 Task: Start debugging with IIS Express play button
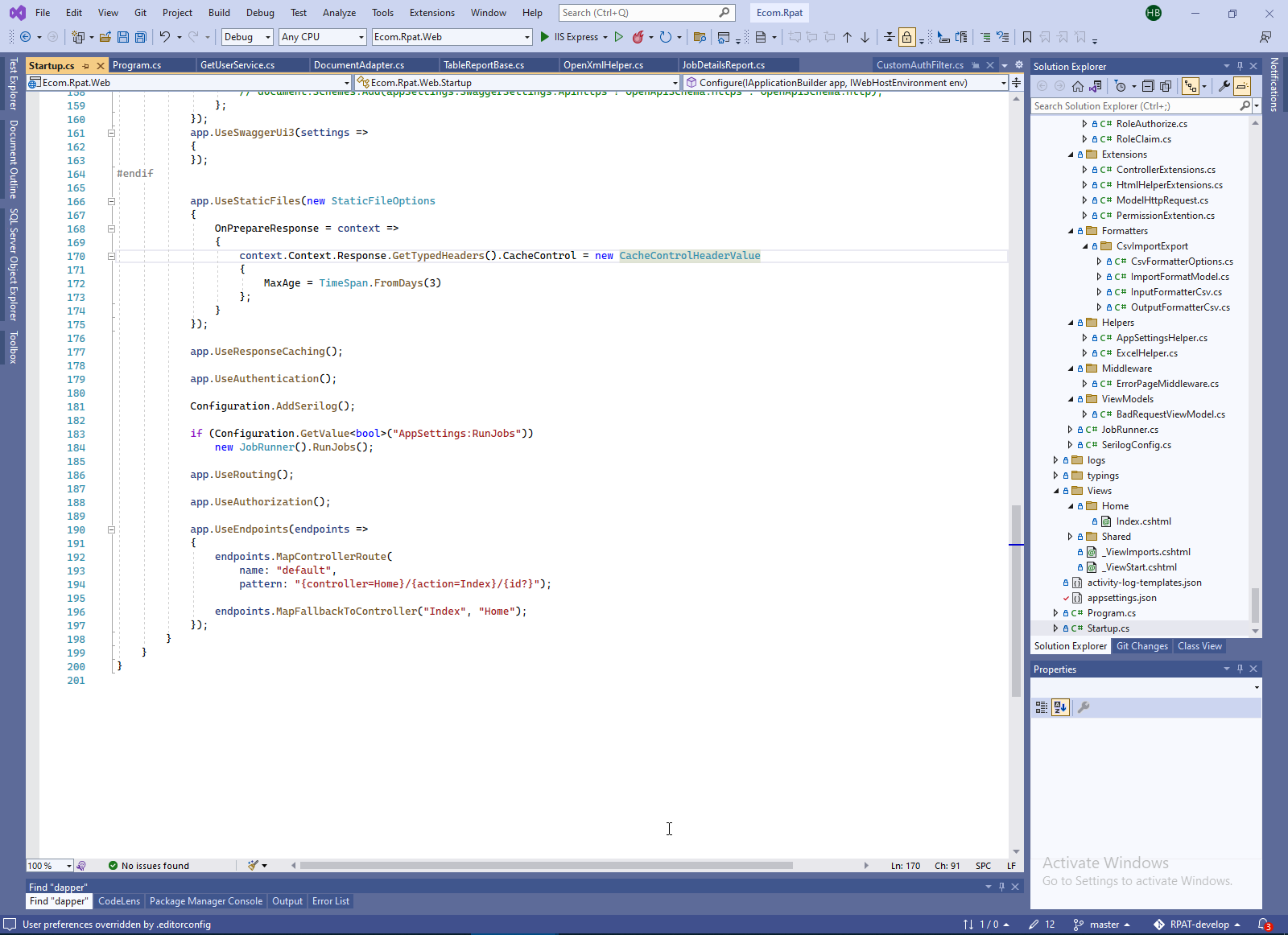click(545, 37)
